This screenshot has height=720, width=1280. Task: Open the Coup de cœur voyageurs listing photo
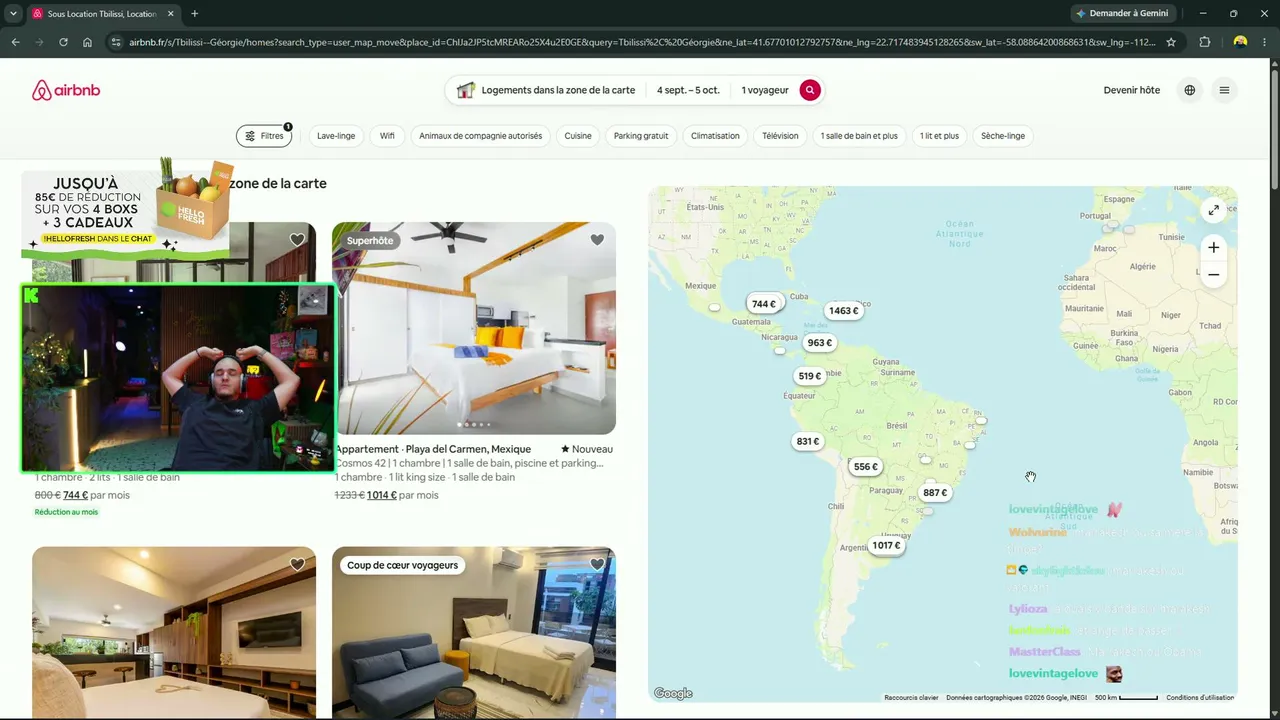click(x=474, y=632)
